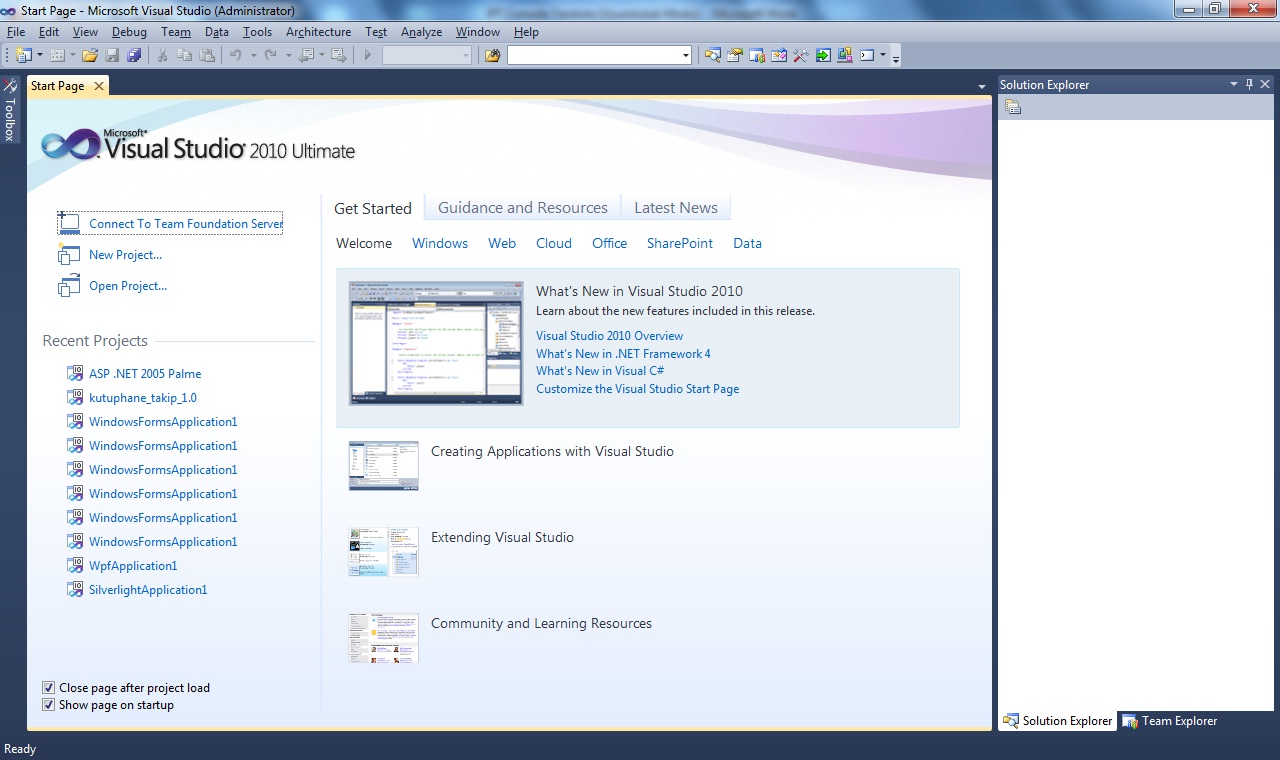Click the Save All toolbar icon
This screenshot has width=1280, height=760.
coord(134,56)
